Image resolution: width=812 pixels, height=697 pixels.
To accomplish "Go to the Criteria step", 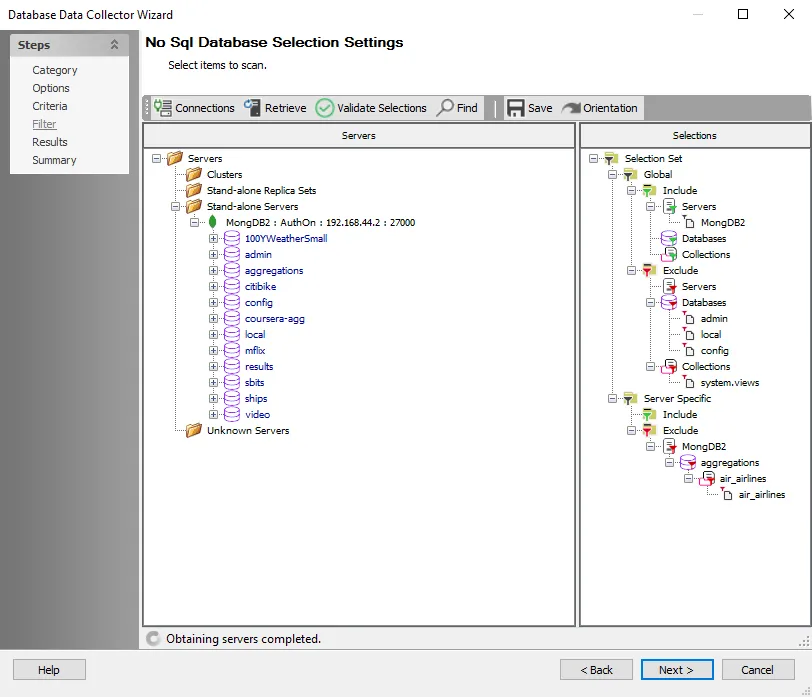I will [50, 106].
